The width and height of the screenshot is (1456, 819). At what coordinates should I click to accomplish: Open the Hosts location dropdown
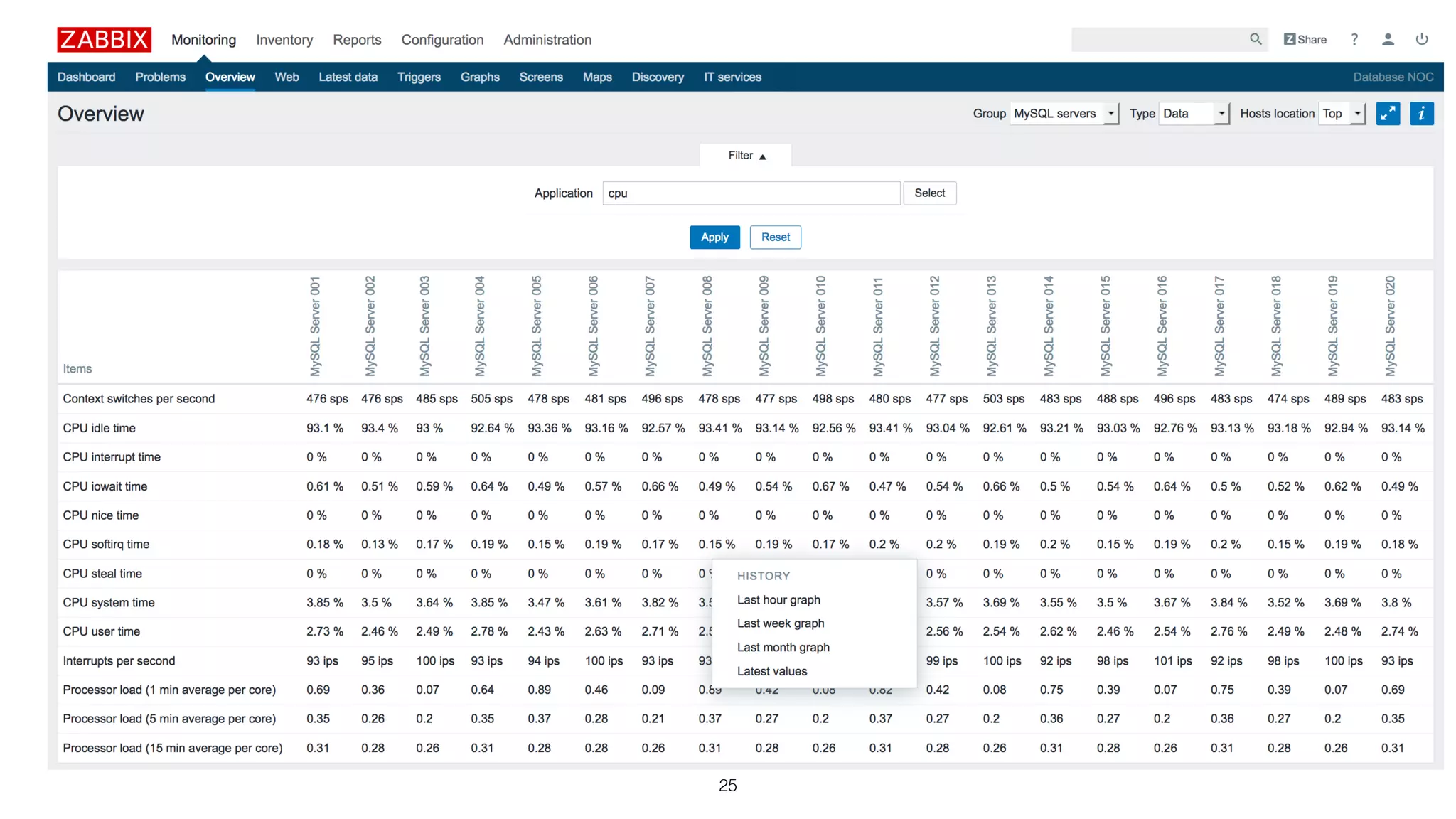[1342, 114]
